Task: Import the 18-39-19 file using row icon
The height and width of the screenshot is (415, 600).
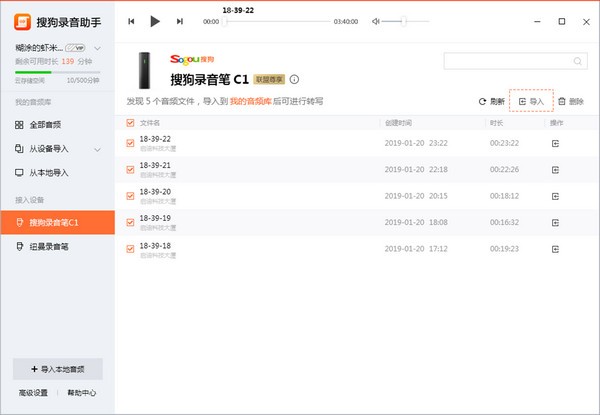Action: click(555, 222)
